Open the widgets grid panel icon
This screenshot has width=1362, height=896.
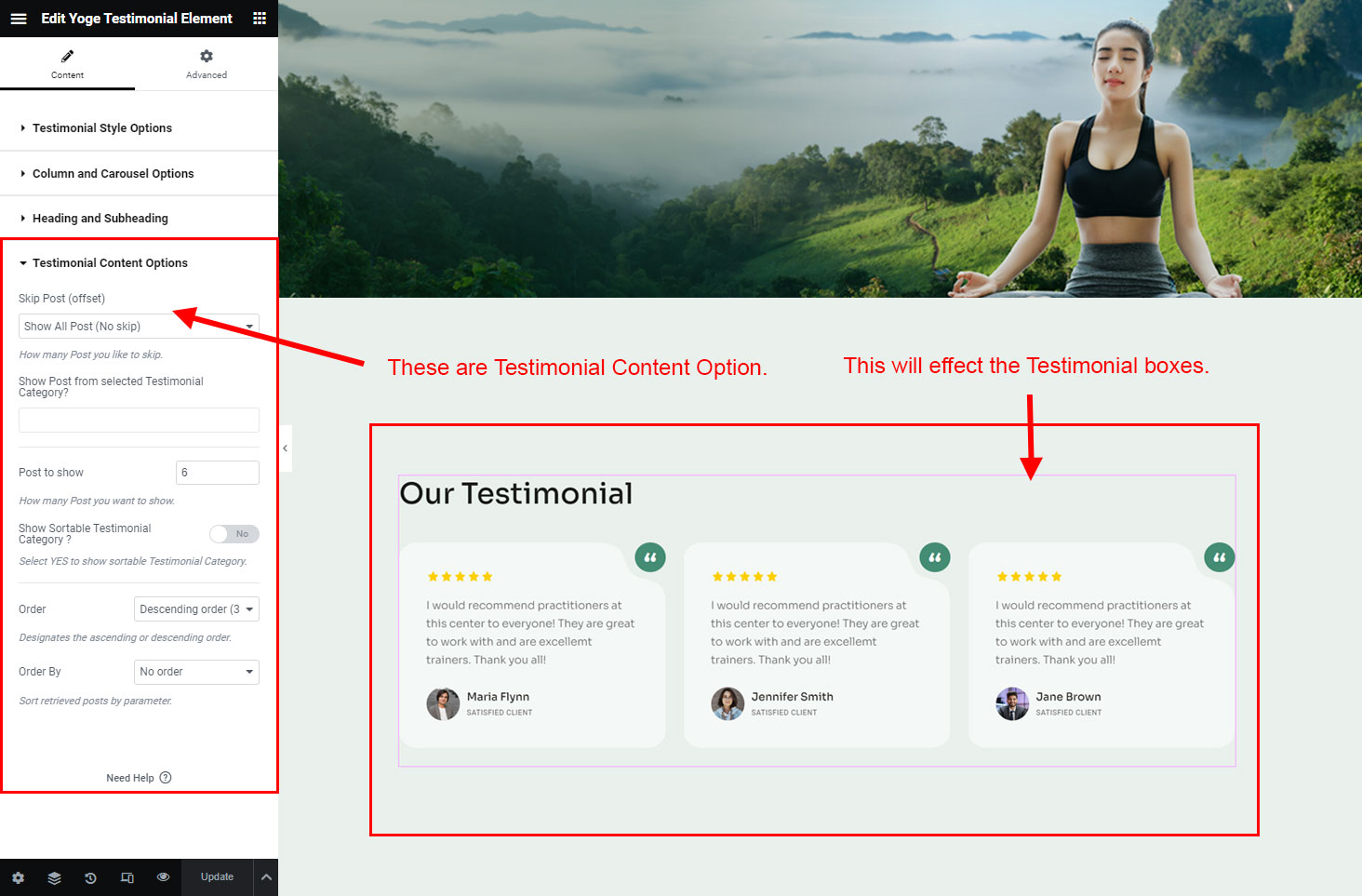pyautogui.click(x=260, y=19)
